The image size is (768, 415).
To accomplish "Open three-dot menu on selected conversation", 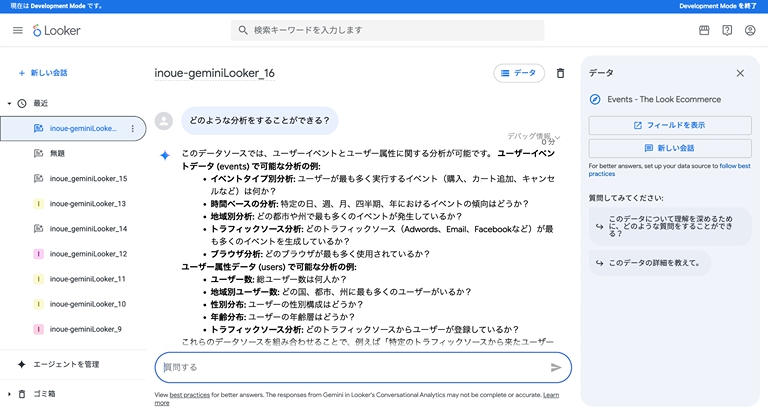I will pyautogui.click(x=133, y=128).
